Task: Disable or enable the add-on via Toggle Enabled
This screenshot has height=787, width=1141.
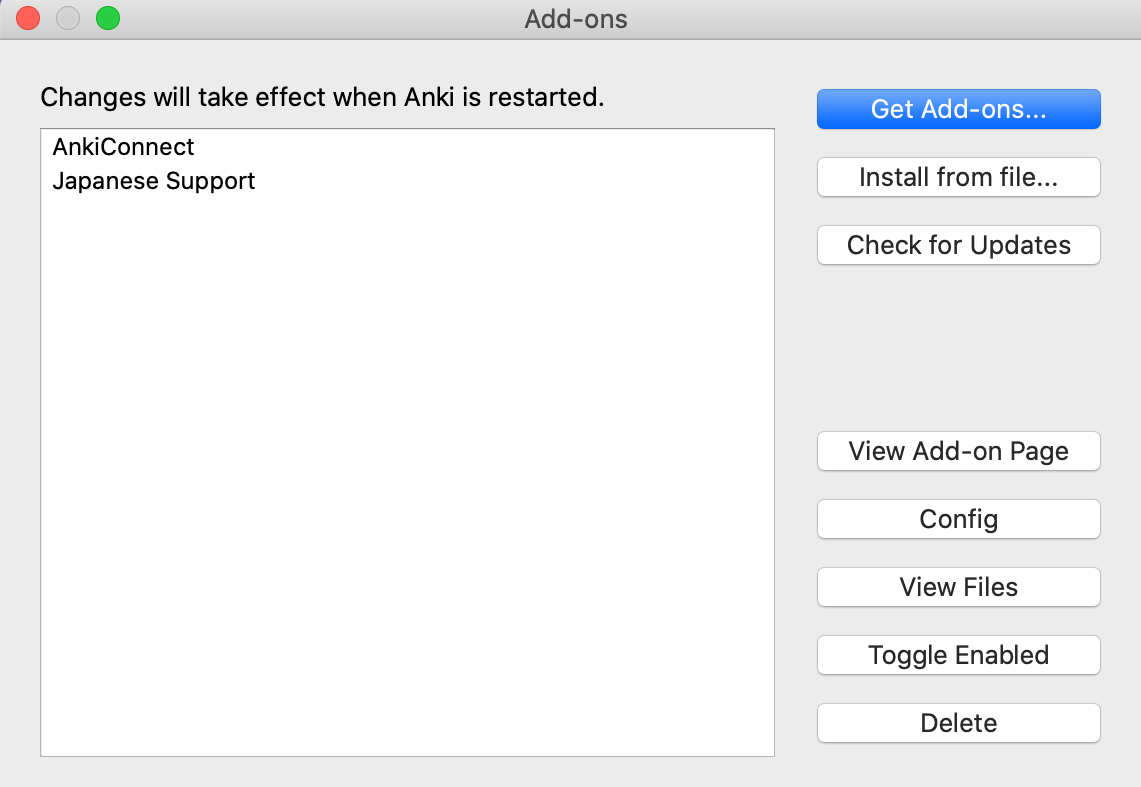Action: click(x=958, y=655)
